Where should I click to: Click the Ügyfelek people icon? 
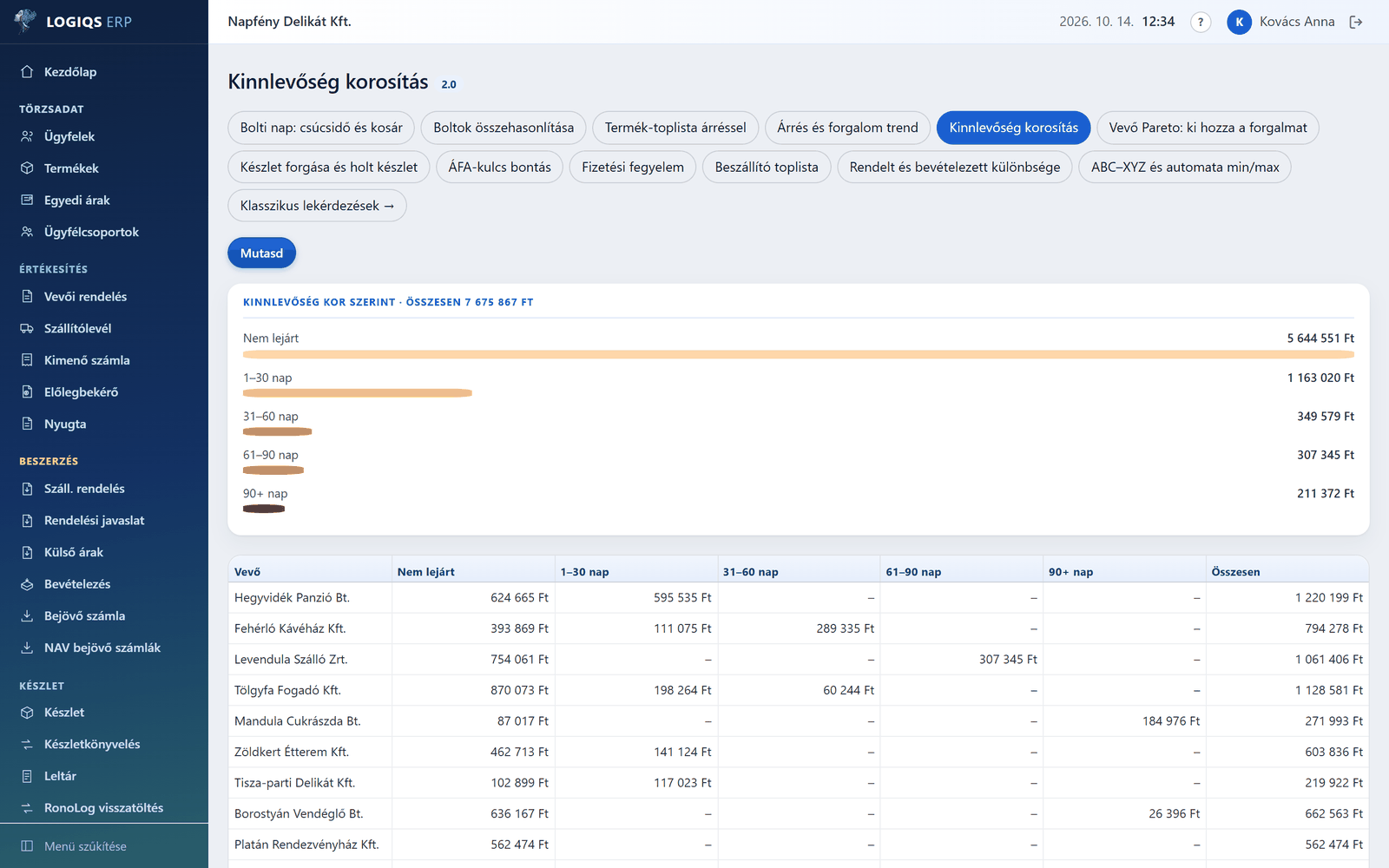(x=27, y=136)
